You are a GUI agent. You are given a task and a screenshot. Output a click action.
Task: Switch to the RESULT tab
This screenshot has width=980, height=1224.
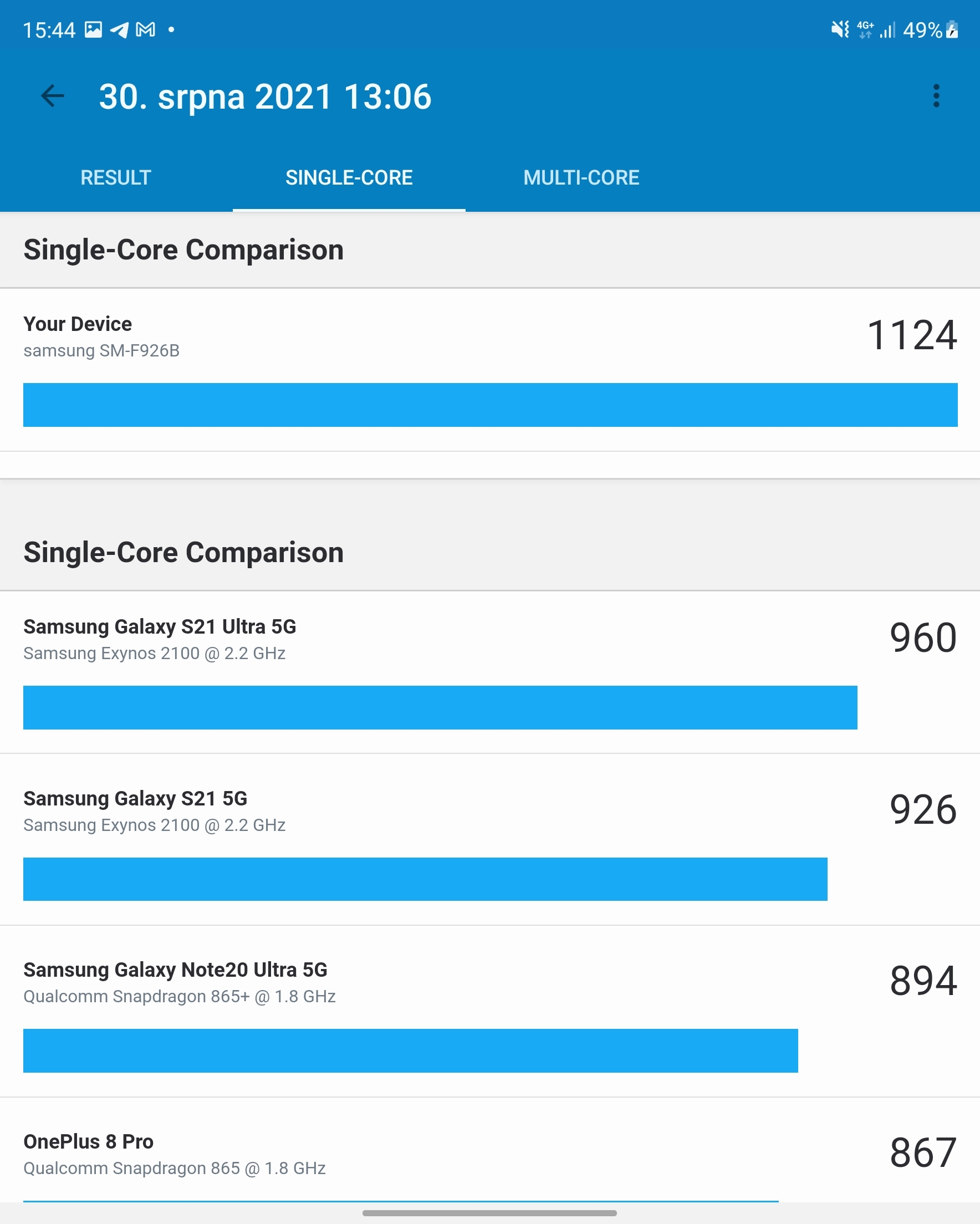(116, 178)
